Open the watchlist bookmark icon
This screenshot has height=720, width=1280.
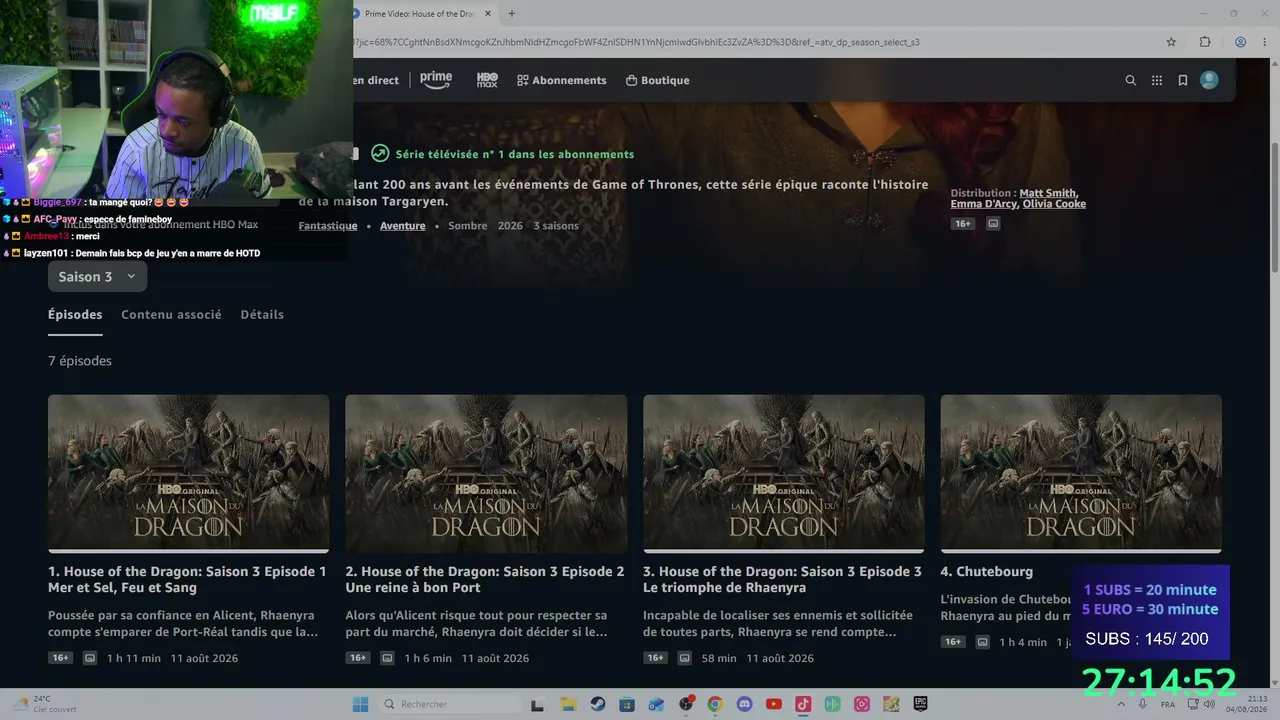click(1183, 80)
